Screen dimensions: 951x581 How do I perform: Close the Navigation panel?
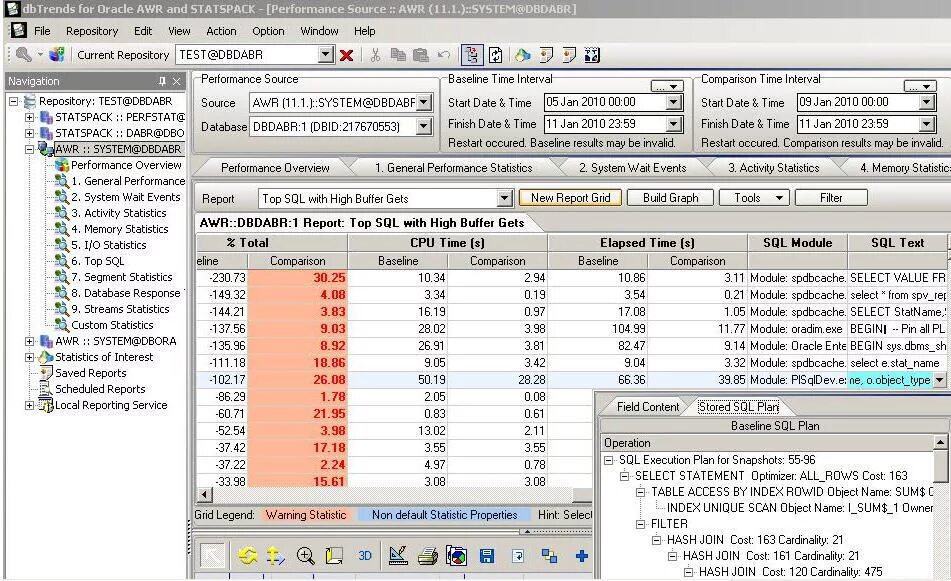[176, 81]
